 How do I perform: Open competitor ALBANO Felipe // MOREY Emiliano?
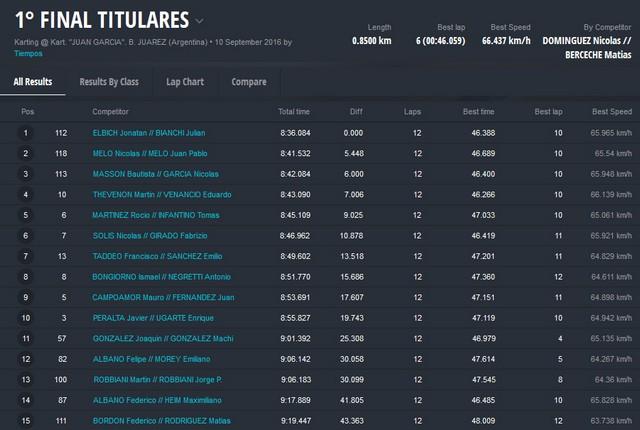(x=151, y=359)
